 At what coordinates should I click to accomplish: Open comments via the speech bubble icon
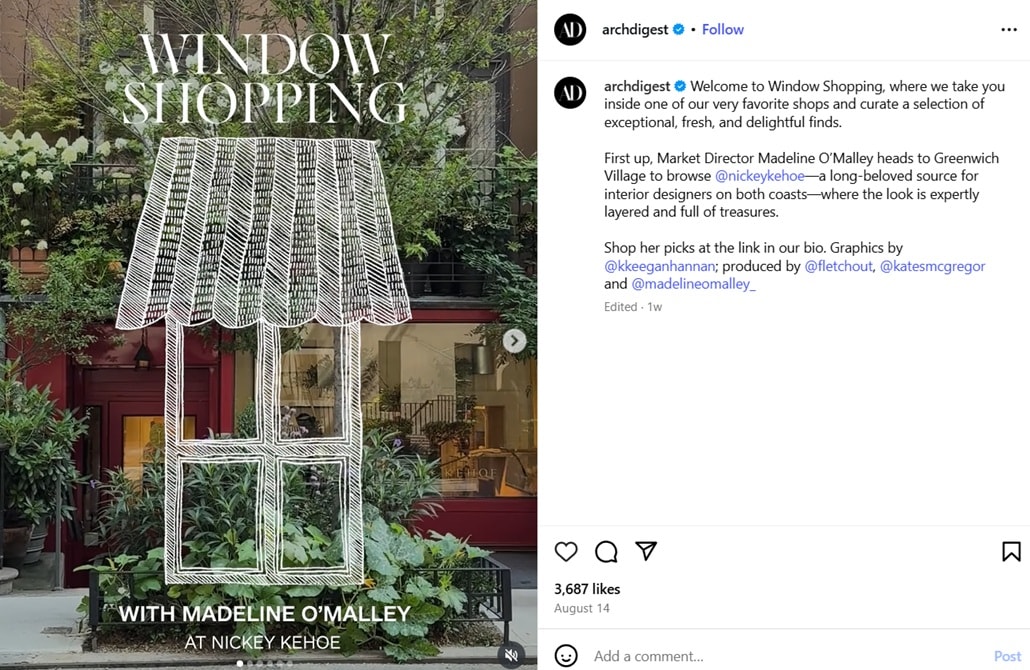(x=606, y=552)
